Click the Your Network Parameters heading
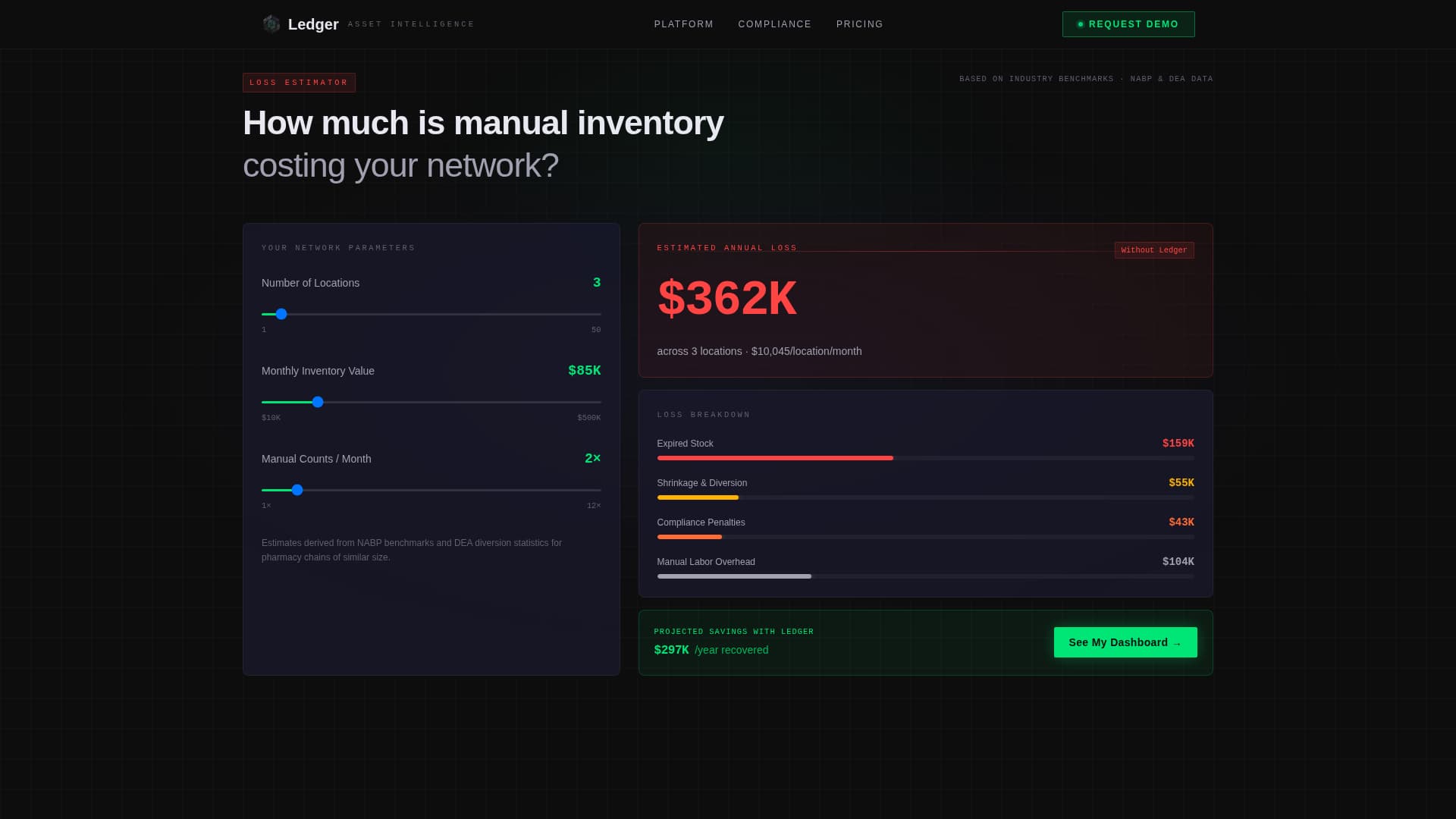The image size is (1456, 819). coord(338,248)
